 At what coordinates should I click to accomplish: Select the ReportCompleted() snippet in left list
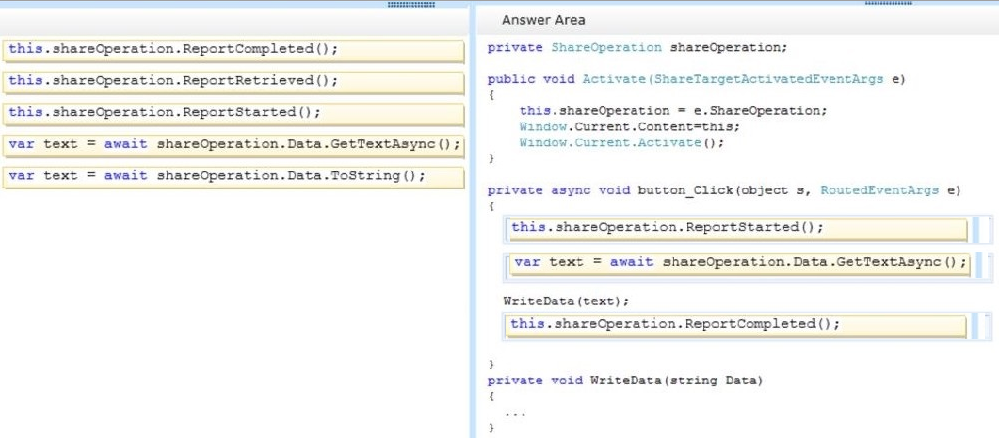point(233,50)
